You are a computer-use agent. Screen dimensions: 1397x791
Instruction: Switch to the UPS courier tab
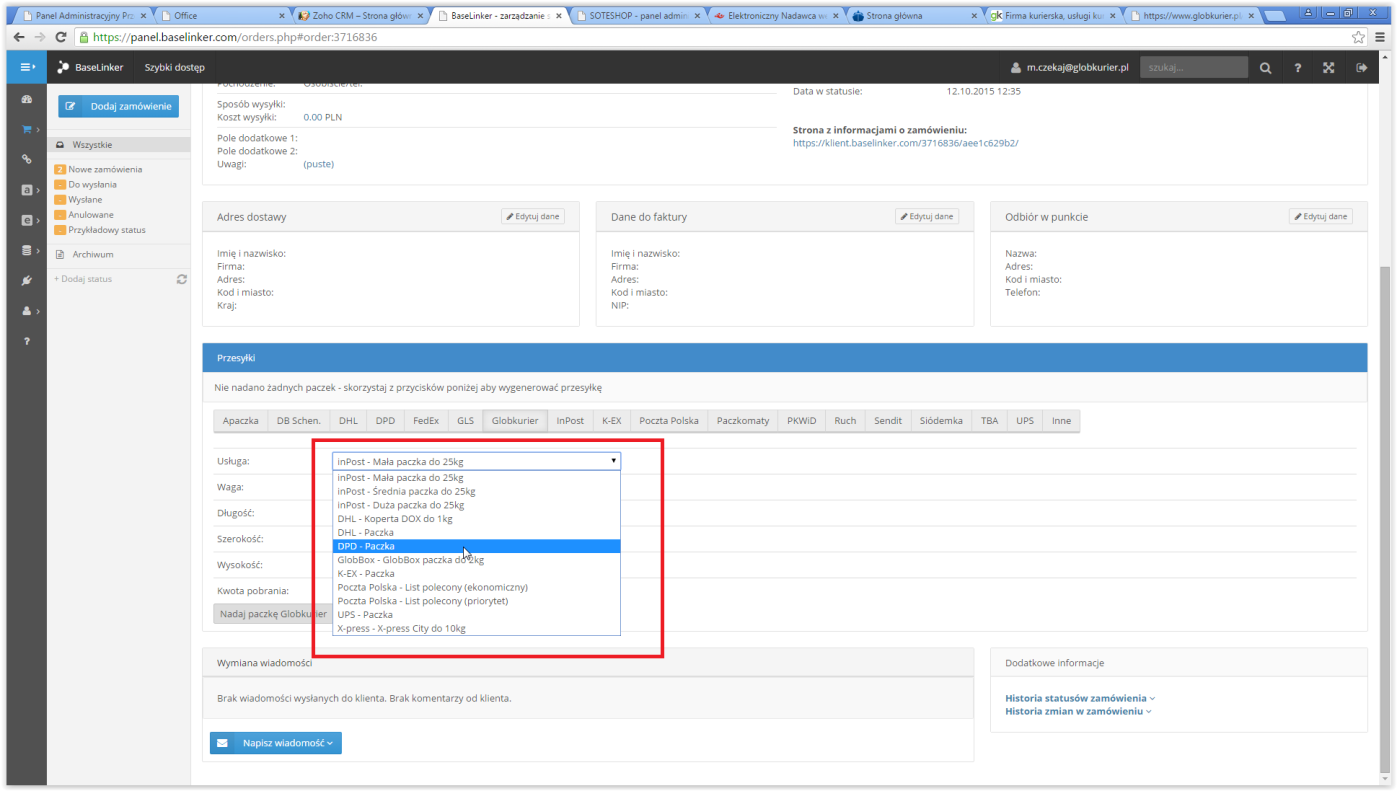click(1025, 421)
